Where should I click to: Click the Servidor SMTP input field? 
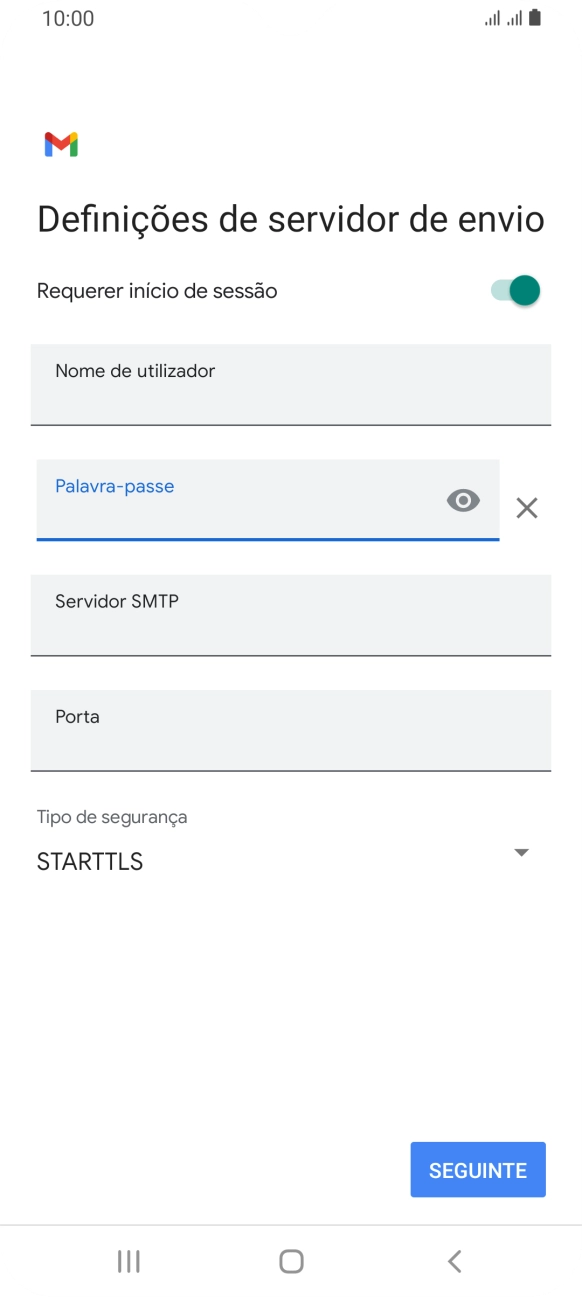click(x=290, y=615)
